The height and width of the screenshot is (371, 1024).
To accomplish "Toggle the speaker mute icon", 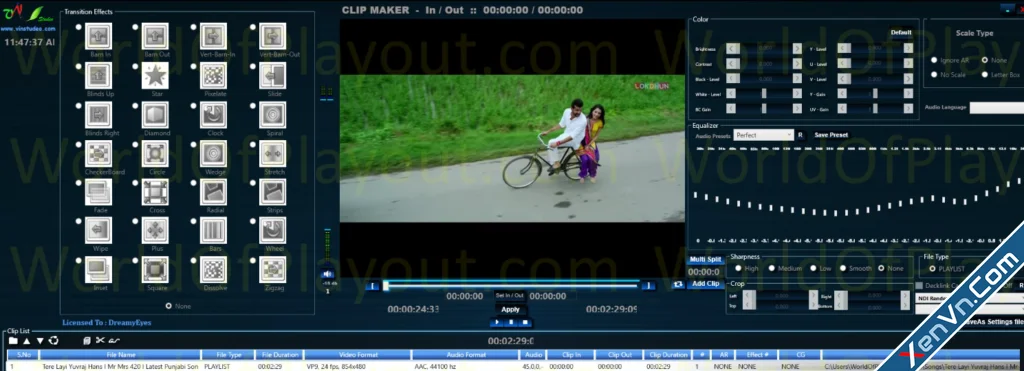I will point(327,274).
